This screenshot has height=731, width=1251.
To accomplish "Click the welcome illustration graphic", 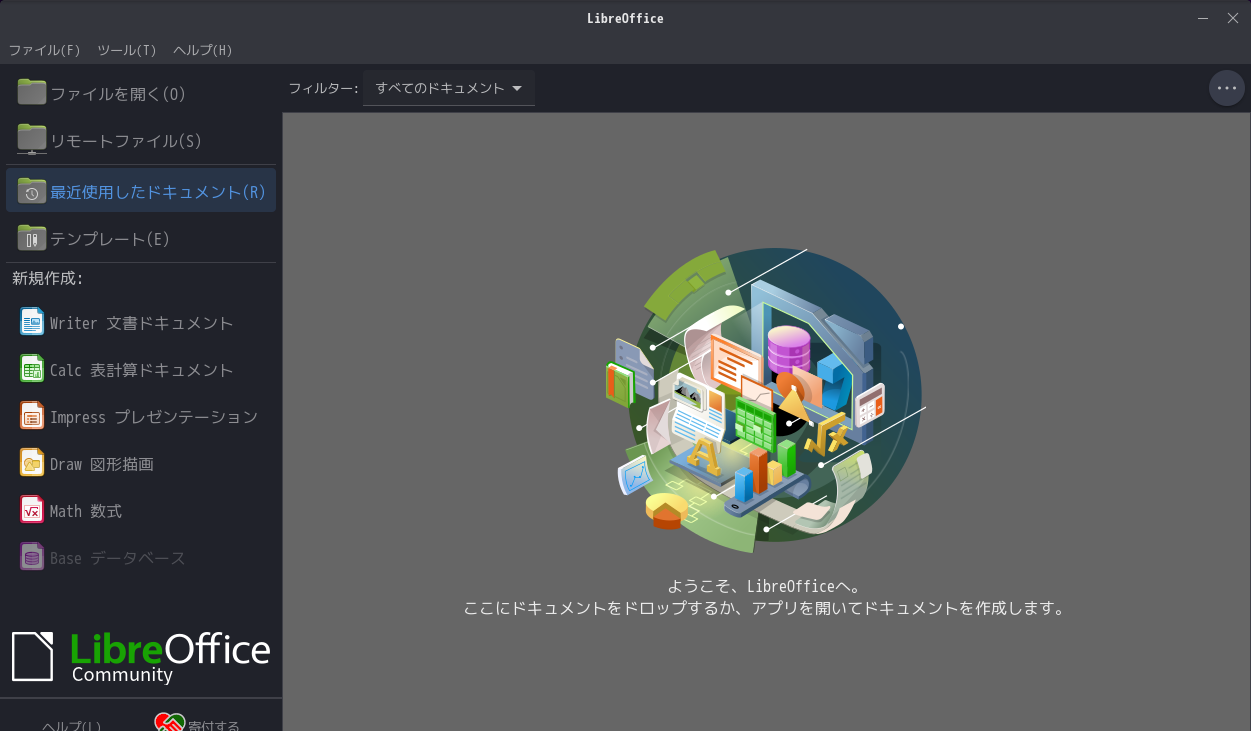I will [x=764, y=400].
